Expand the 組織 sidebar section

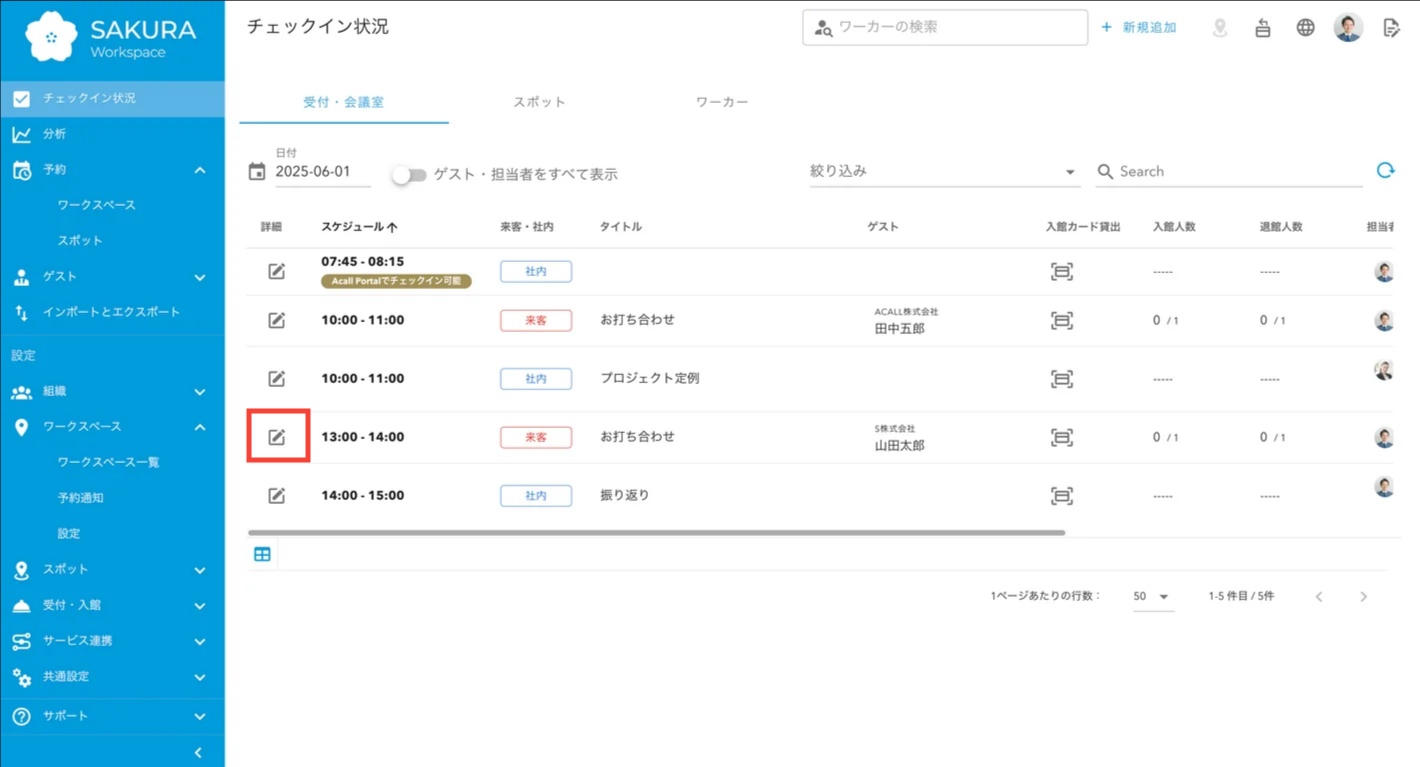pos(200,392)
